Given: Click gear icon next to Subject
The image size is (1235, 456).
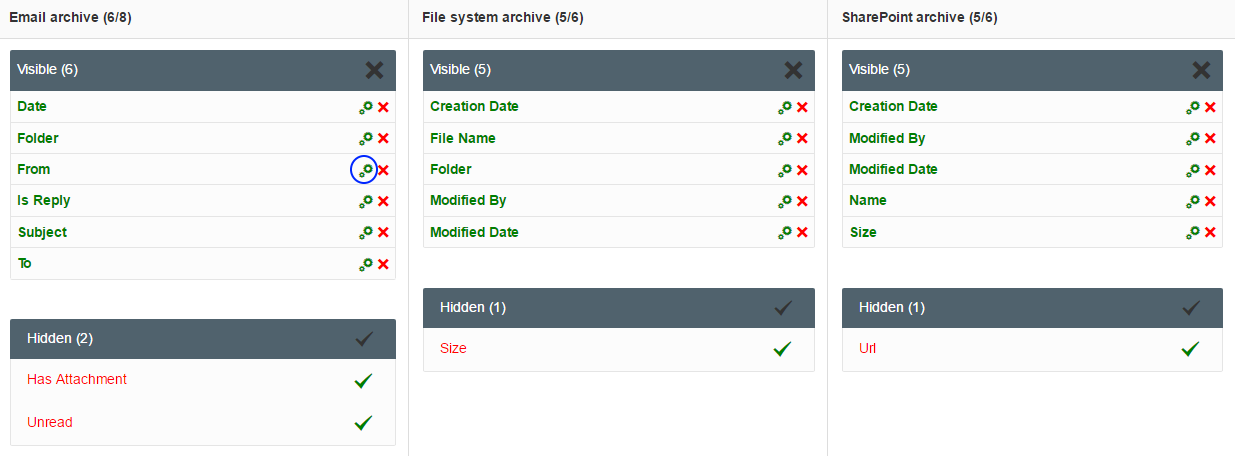Looking at the screenshot, I should [x=366, y=232].
